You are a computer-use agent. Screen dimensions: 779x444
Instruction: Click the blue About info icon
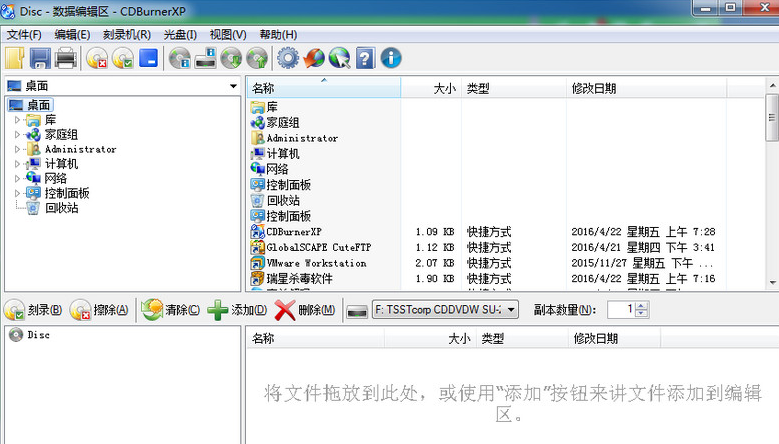pyautogui.click(x=391, y=58)
